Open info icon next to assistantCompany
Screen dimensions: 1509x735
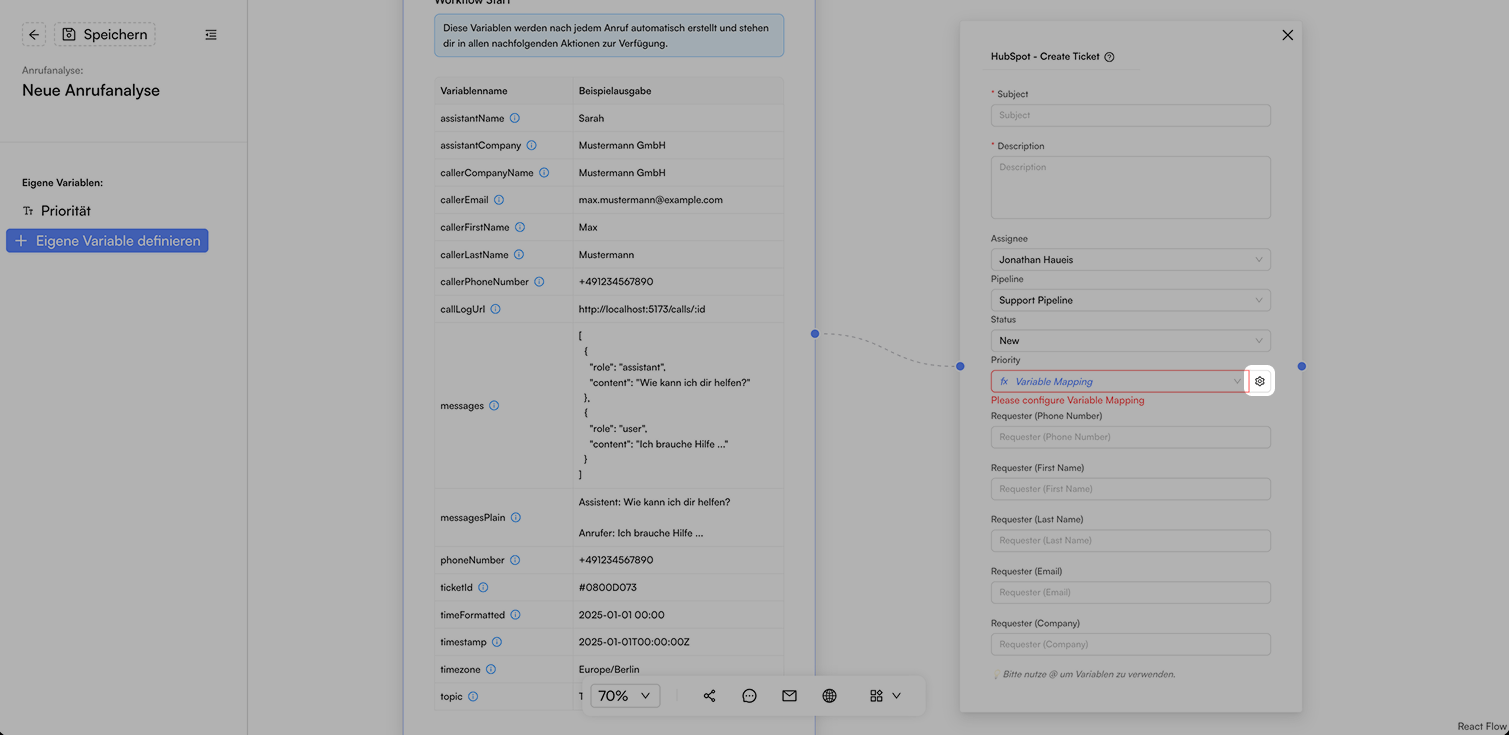[x=531, y=146]
